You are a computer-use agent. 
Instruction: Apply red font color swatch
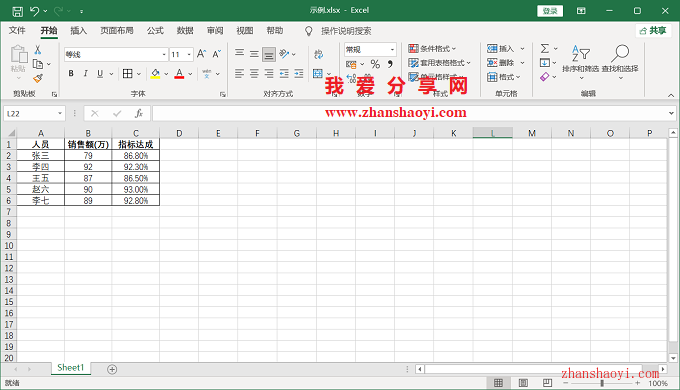tap(179, 74)
